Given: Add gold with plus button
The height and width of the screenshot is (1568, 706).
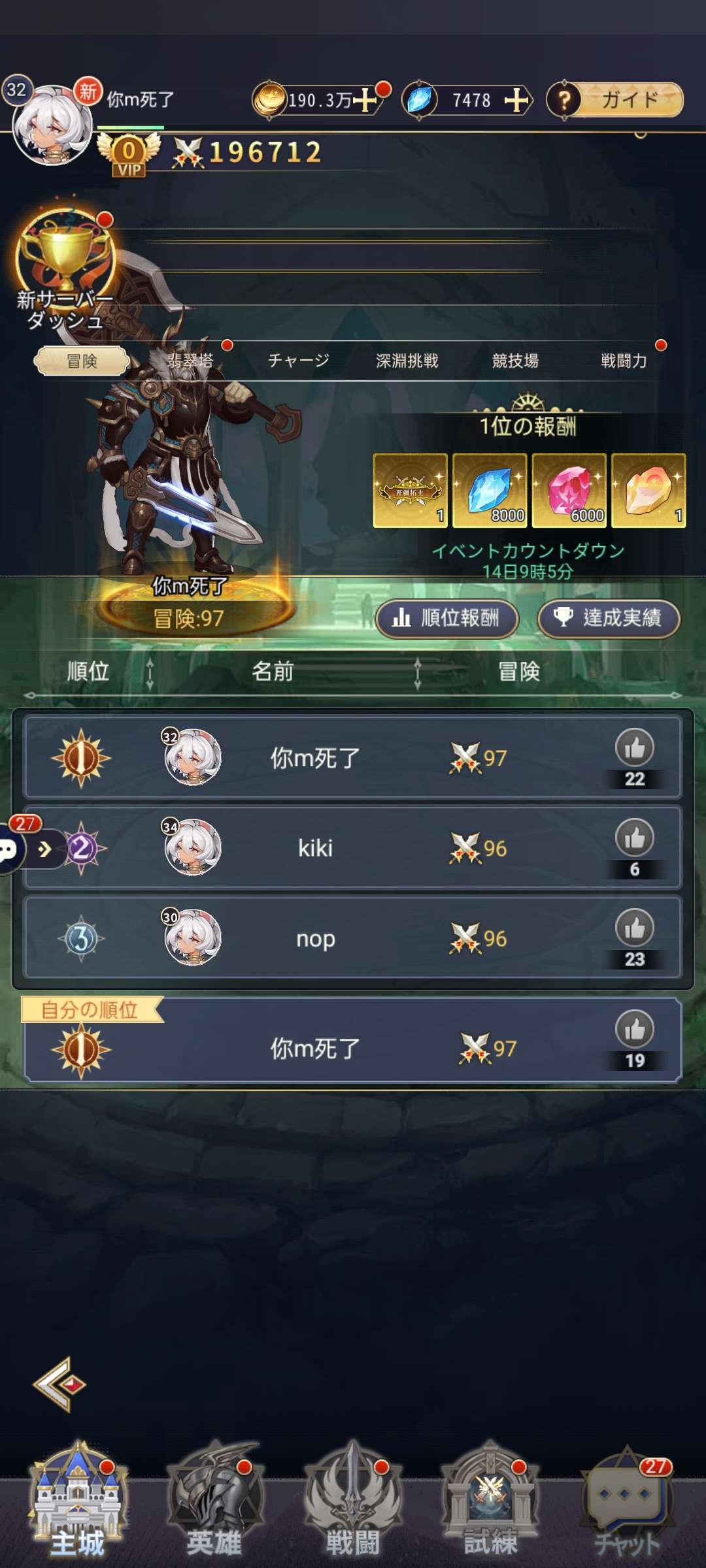Looking at the screenshot, I should click(x=365, y=100).
